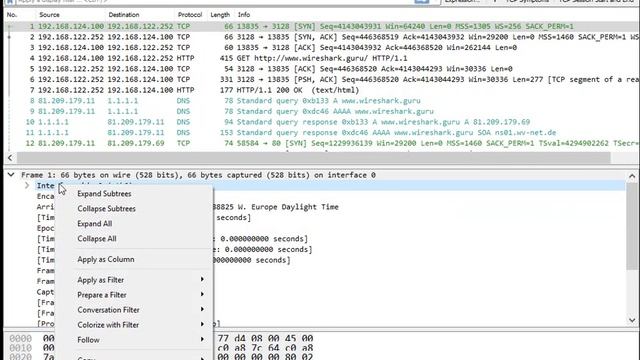Choose Expand Subtrees from context menu
Screen dimensions: 640x360
pyautogui.click(x=104, y=194)
